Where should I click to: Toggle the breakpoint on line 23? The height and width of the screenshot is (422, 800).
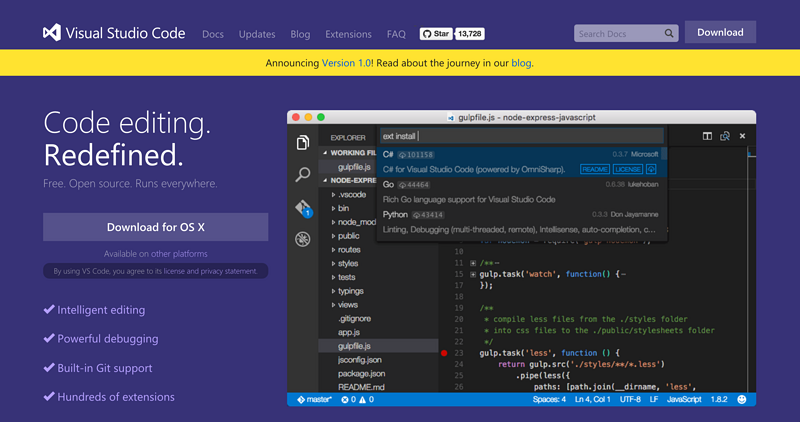pos(444,352)
